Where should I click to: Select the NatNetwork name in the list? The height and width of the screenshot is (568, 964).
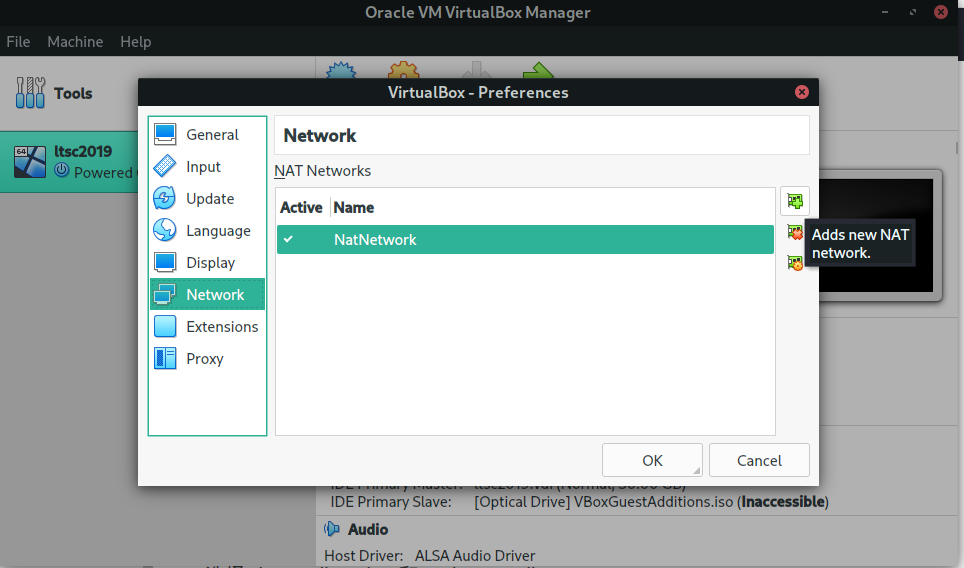pos(375,240)
